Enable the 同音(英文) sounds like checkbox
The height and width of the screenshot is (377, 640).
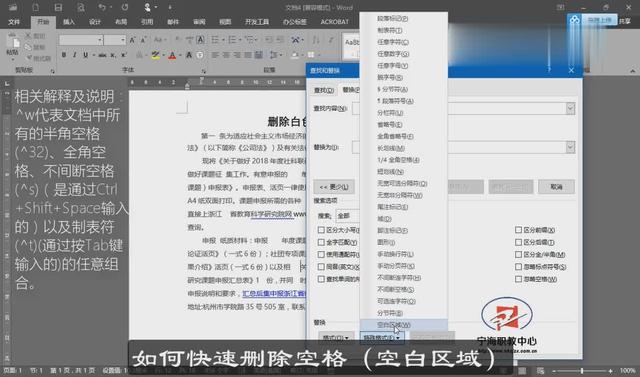click(321, 267)
